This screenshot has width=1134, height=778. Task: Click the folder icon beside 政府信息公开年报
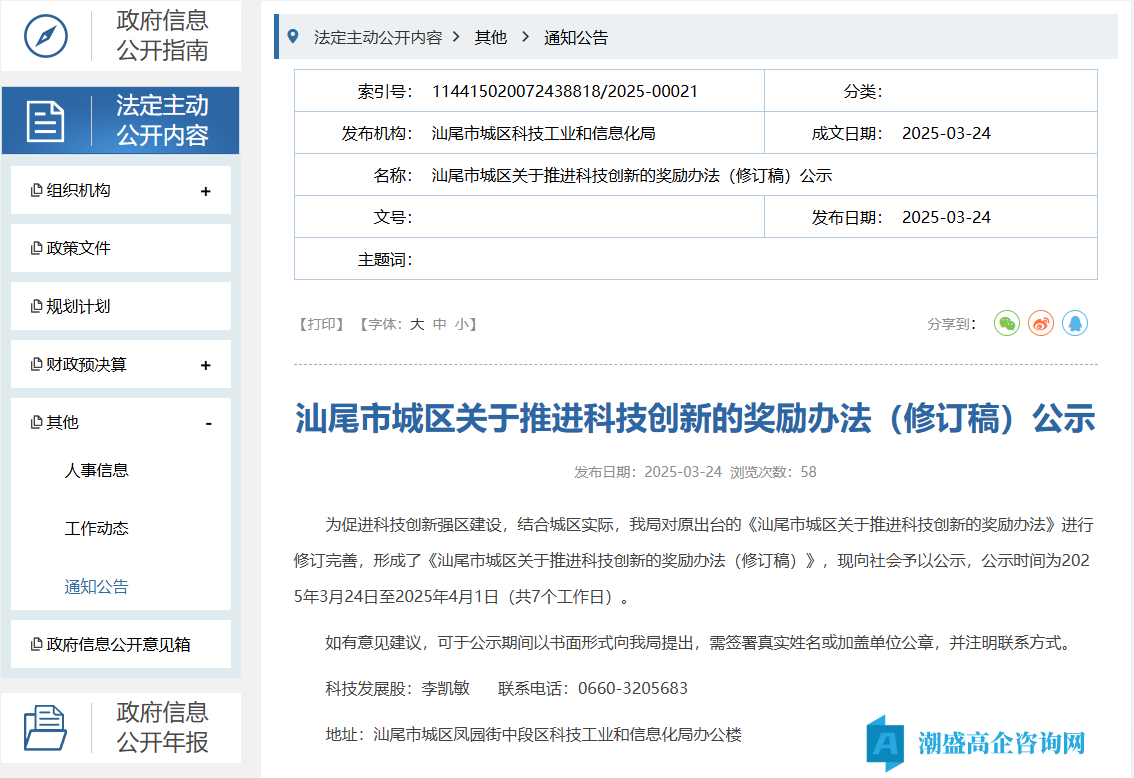tap(45, 727)
